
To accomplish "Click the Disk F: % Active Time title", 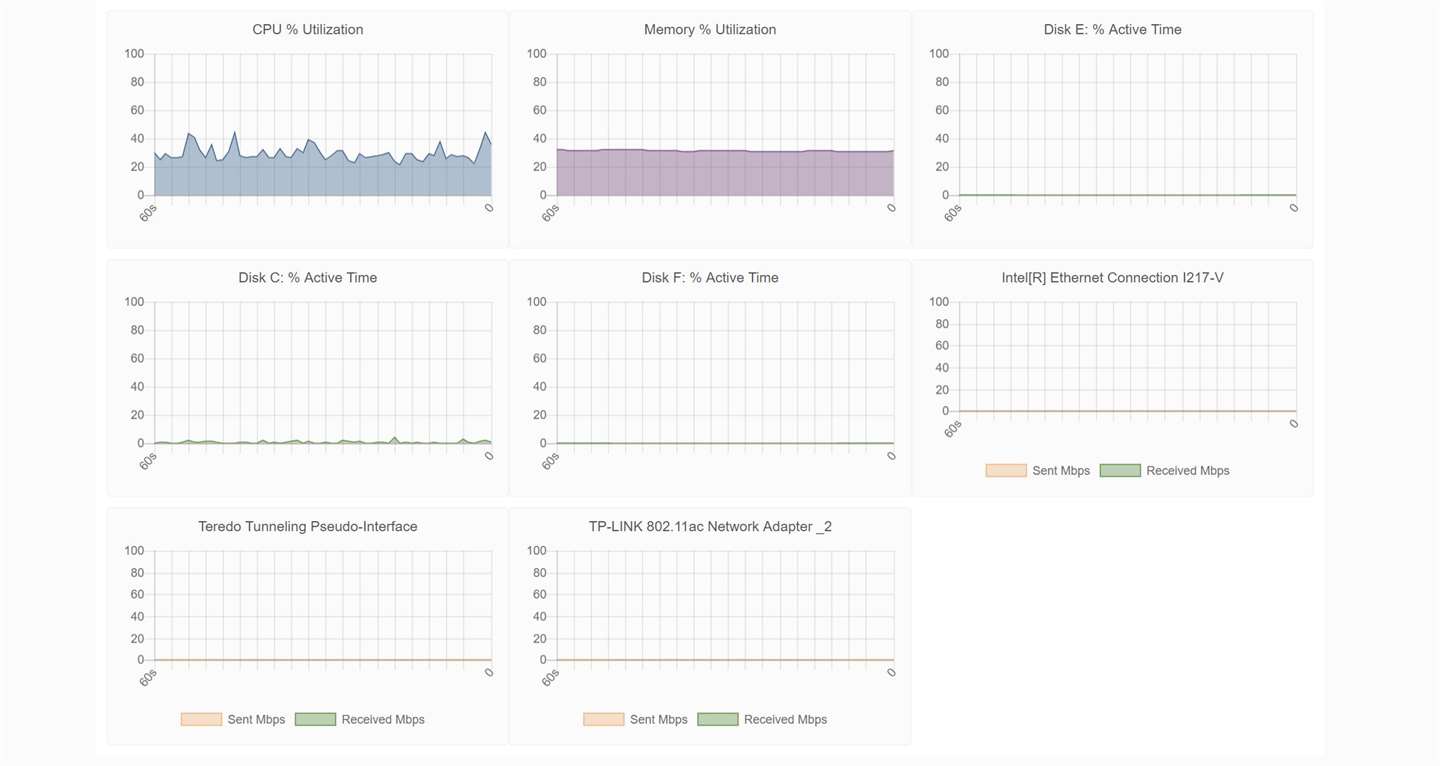I will tap(710, 278).
